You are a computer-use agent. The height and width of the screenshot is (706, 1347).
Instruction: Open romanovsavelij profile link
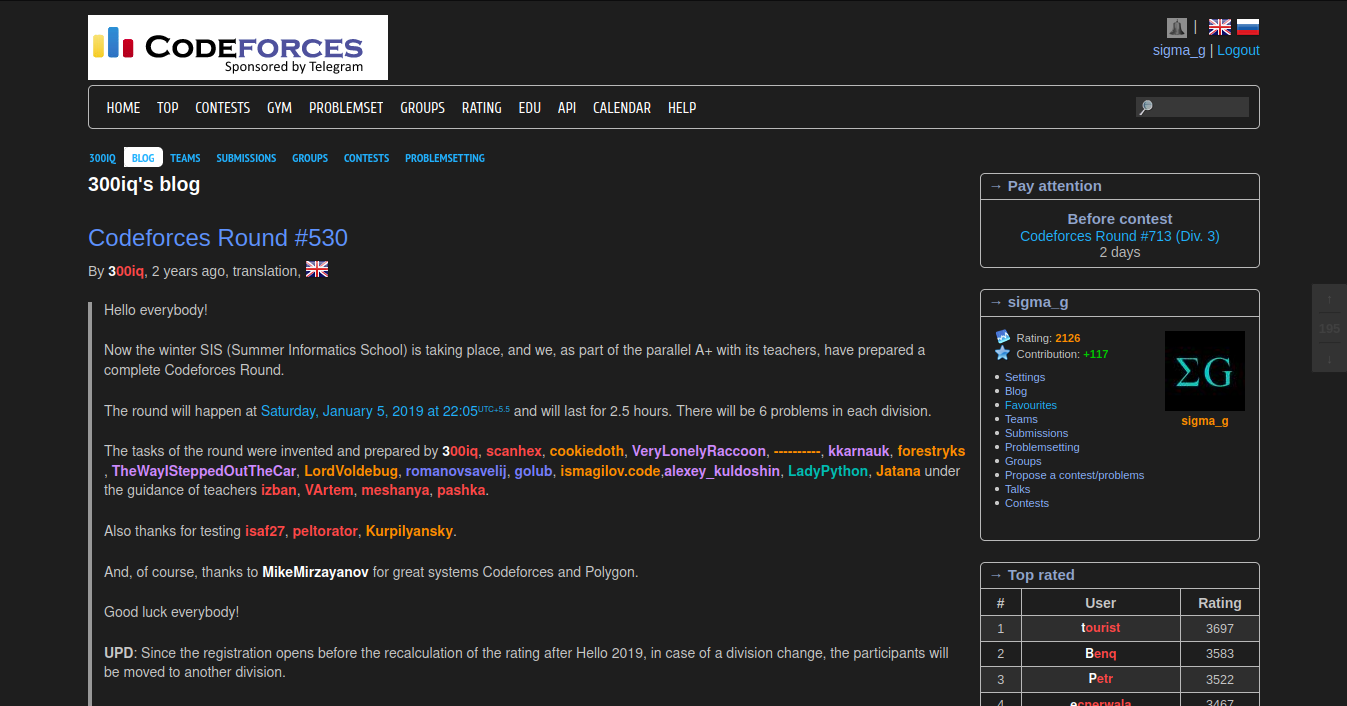pyautogui.click(x=456, y=471)
